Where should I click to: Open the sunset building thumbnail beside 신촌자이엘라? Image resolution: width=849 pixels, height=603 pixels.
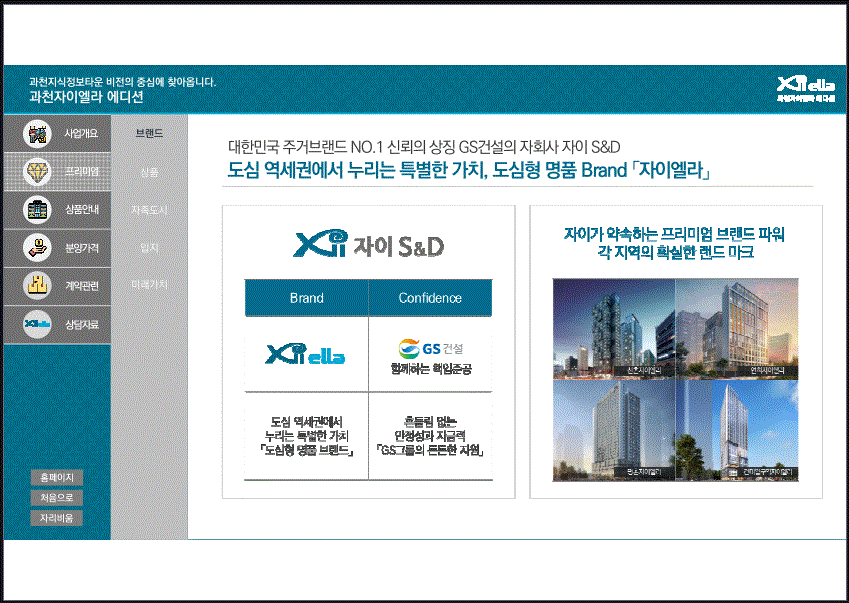[x=737, y=329]
